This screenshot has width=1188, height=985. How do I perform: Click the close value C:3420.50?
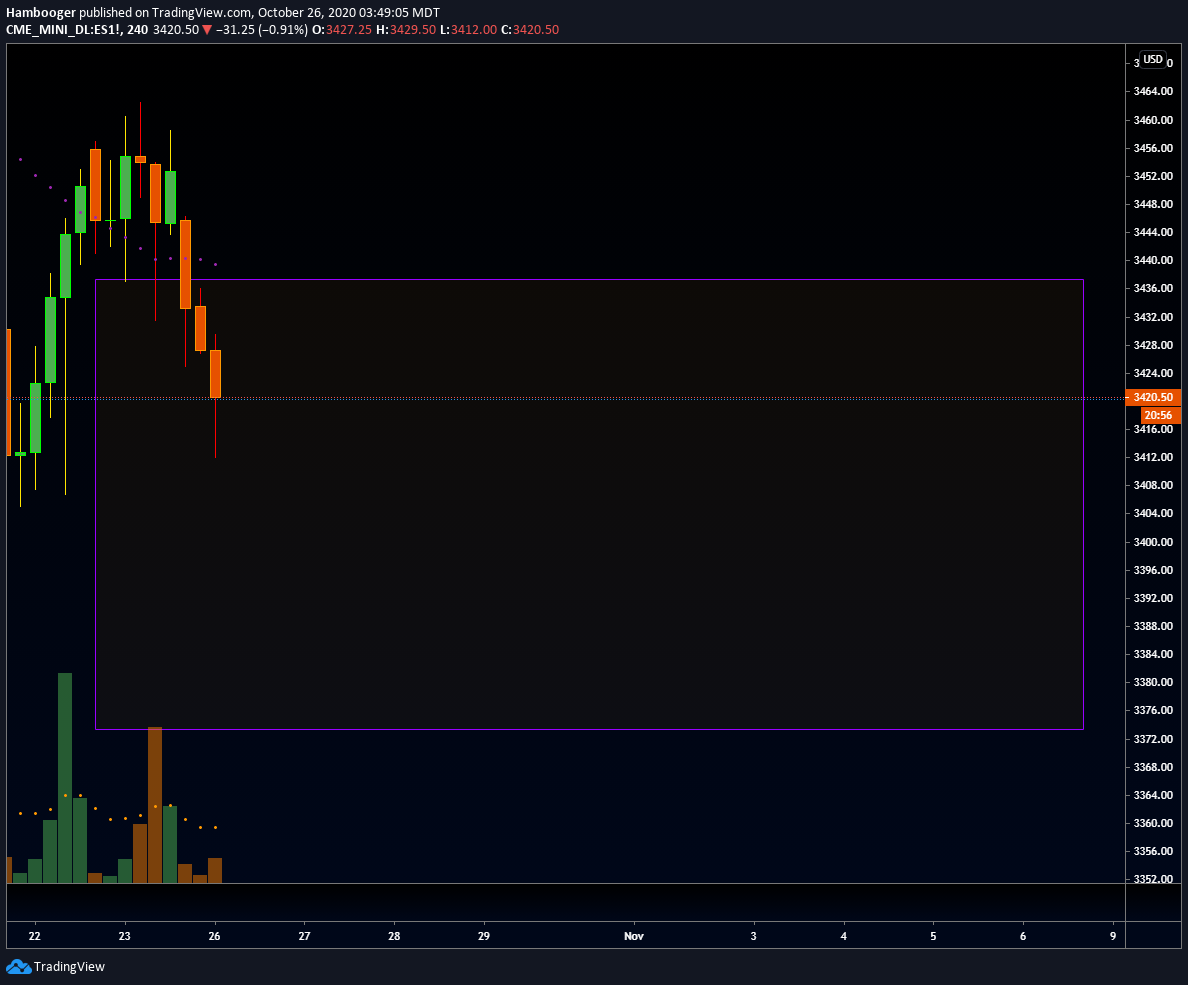530,30
